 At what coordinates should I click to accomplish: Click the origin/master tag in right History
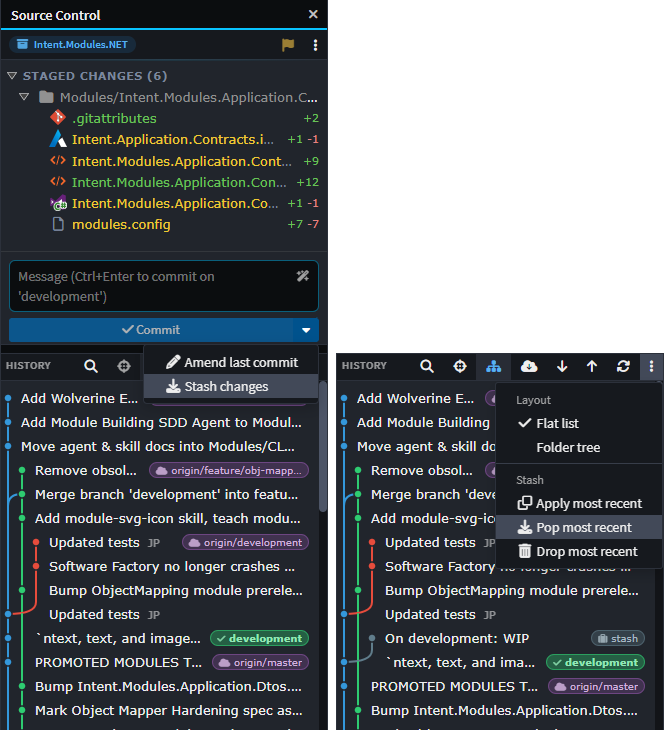coord(596,687)
